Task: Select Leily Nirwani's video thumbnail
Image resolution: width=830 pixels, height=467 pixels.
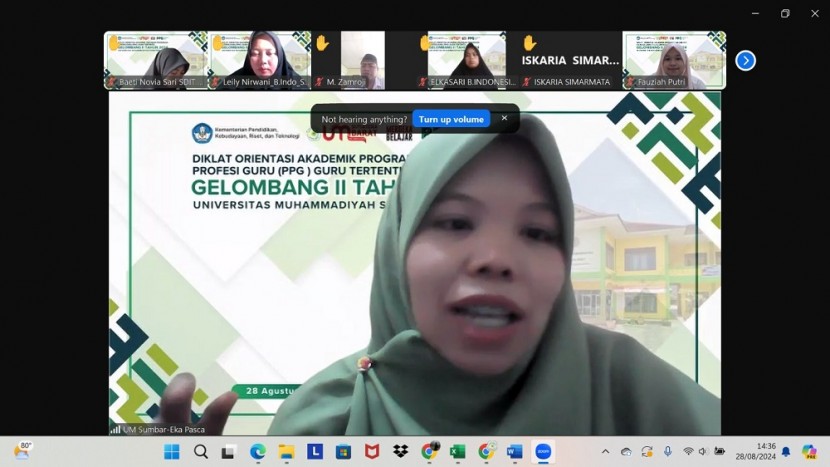Action: [260, 60]
